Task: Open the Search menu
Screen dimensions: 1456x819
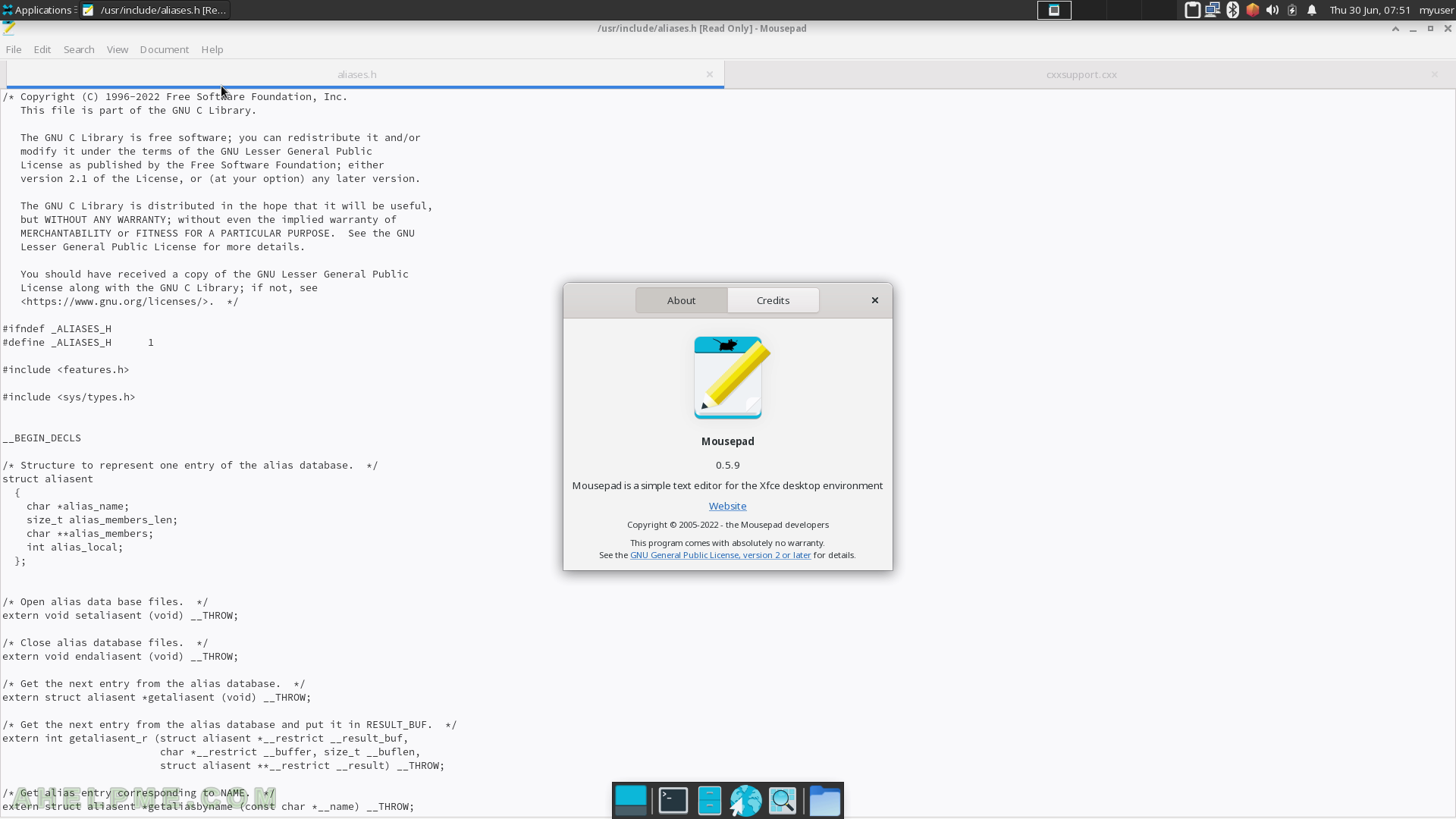Action: [x=79, y=49]
